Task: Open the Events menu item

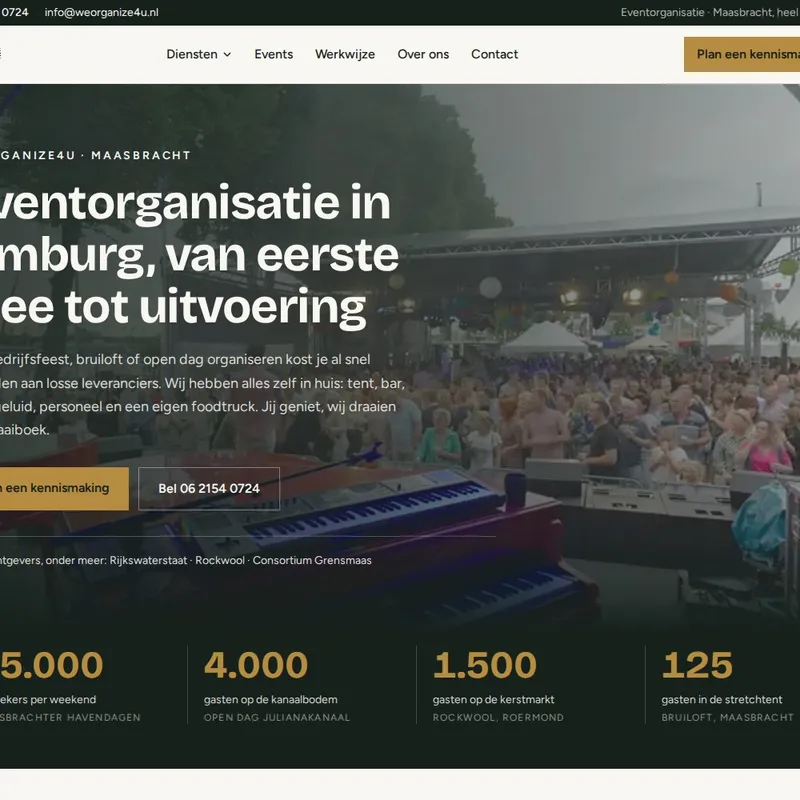Action: tap(273, 54)
